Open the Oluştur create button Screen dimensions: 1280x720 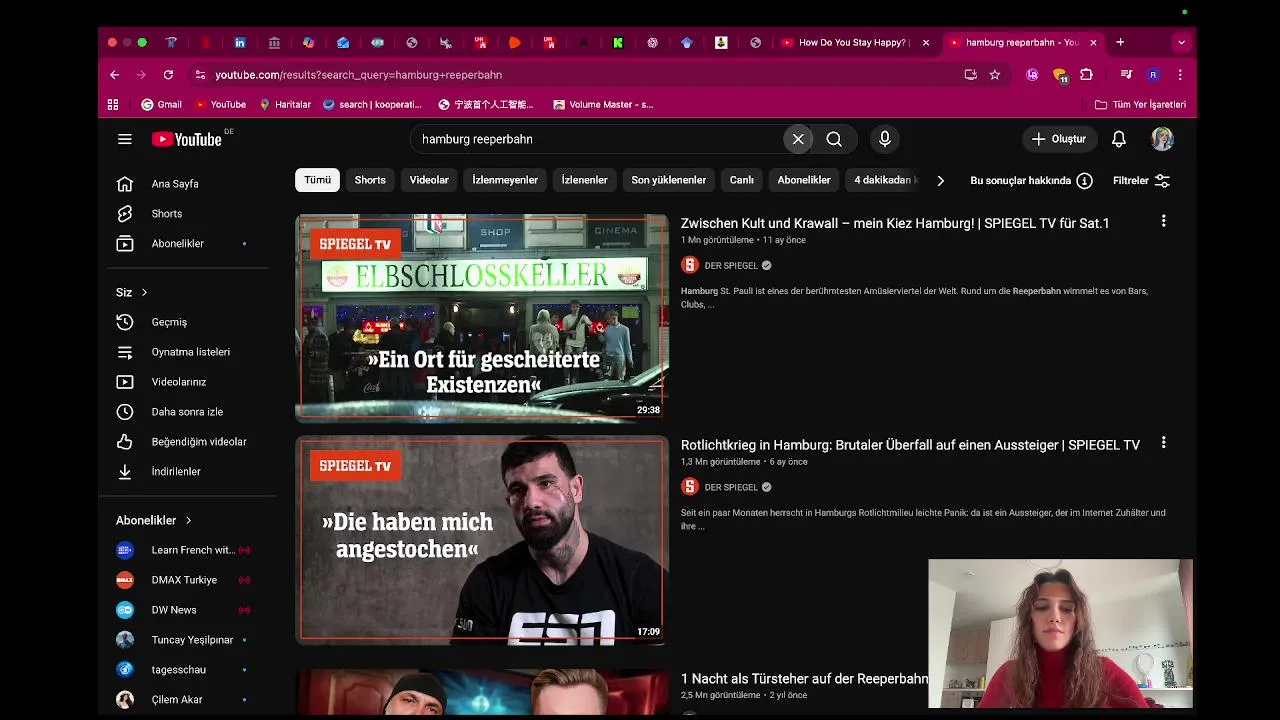[x=1060, y=139]
